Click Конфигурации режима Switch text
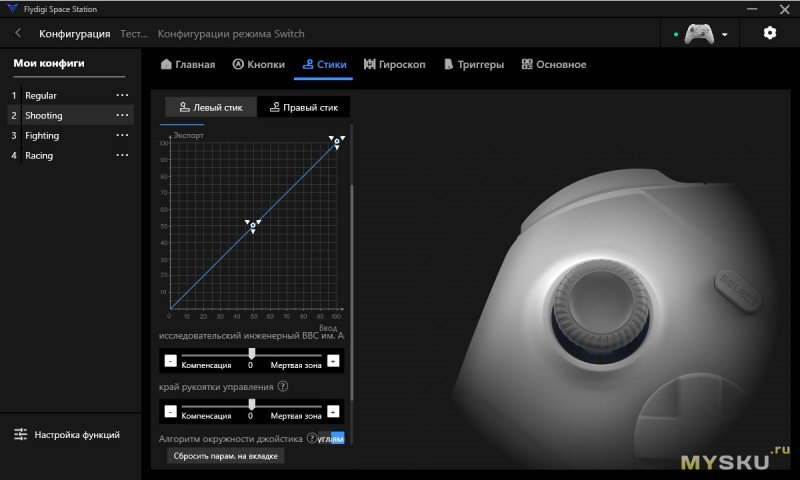Viewport: 800px width, 480px height. pos(231,34)
